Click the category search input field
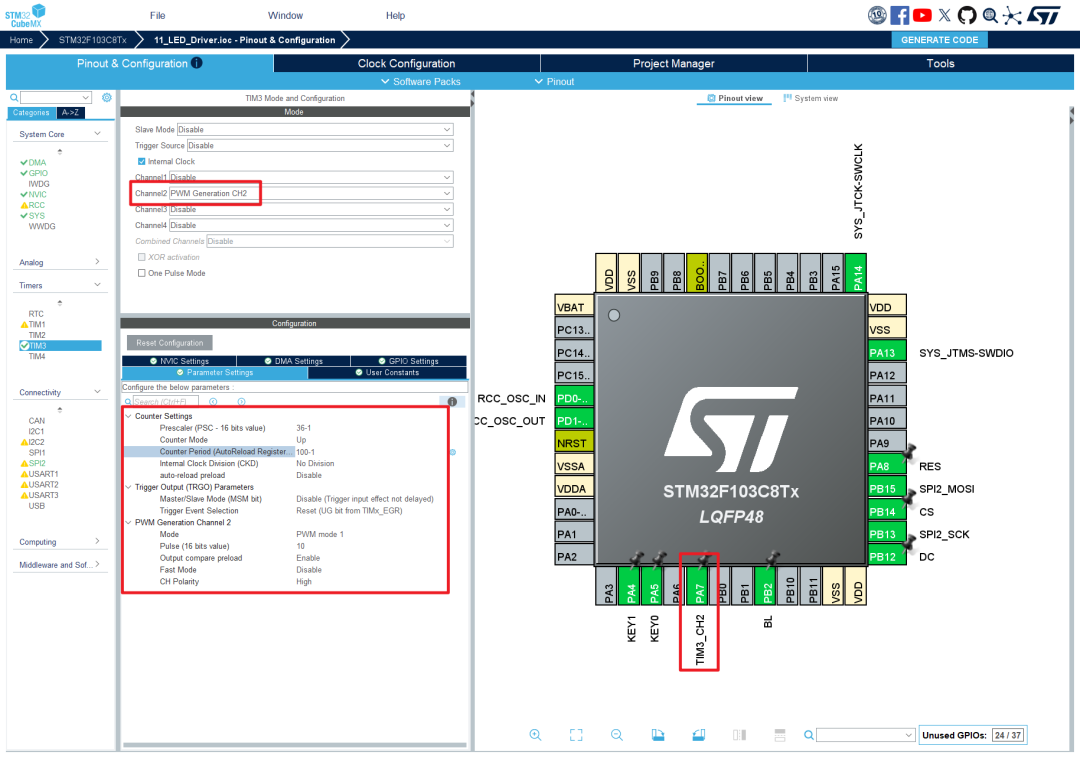The image size is (1080, 758). pyautogui.click(x=55, y=98)
